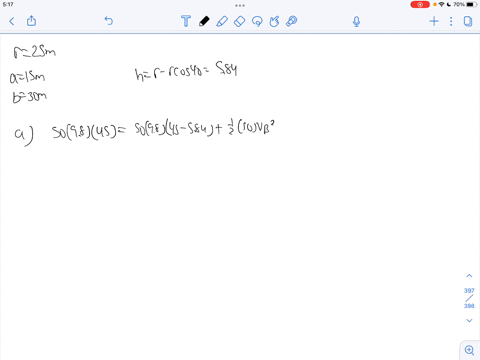Go to next page with down chevron
Viewport: 480px width, 360px height.
pyautogui.click(x=469, y=321)
